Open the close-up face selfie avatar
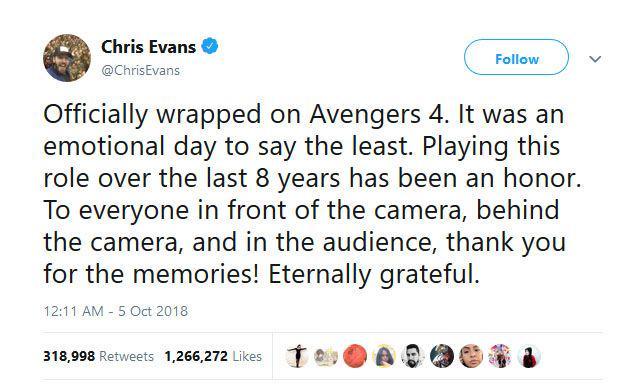644x388 pixels. point(471,356)
